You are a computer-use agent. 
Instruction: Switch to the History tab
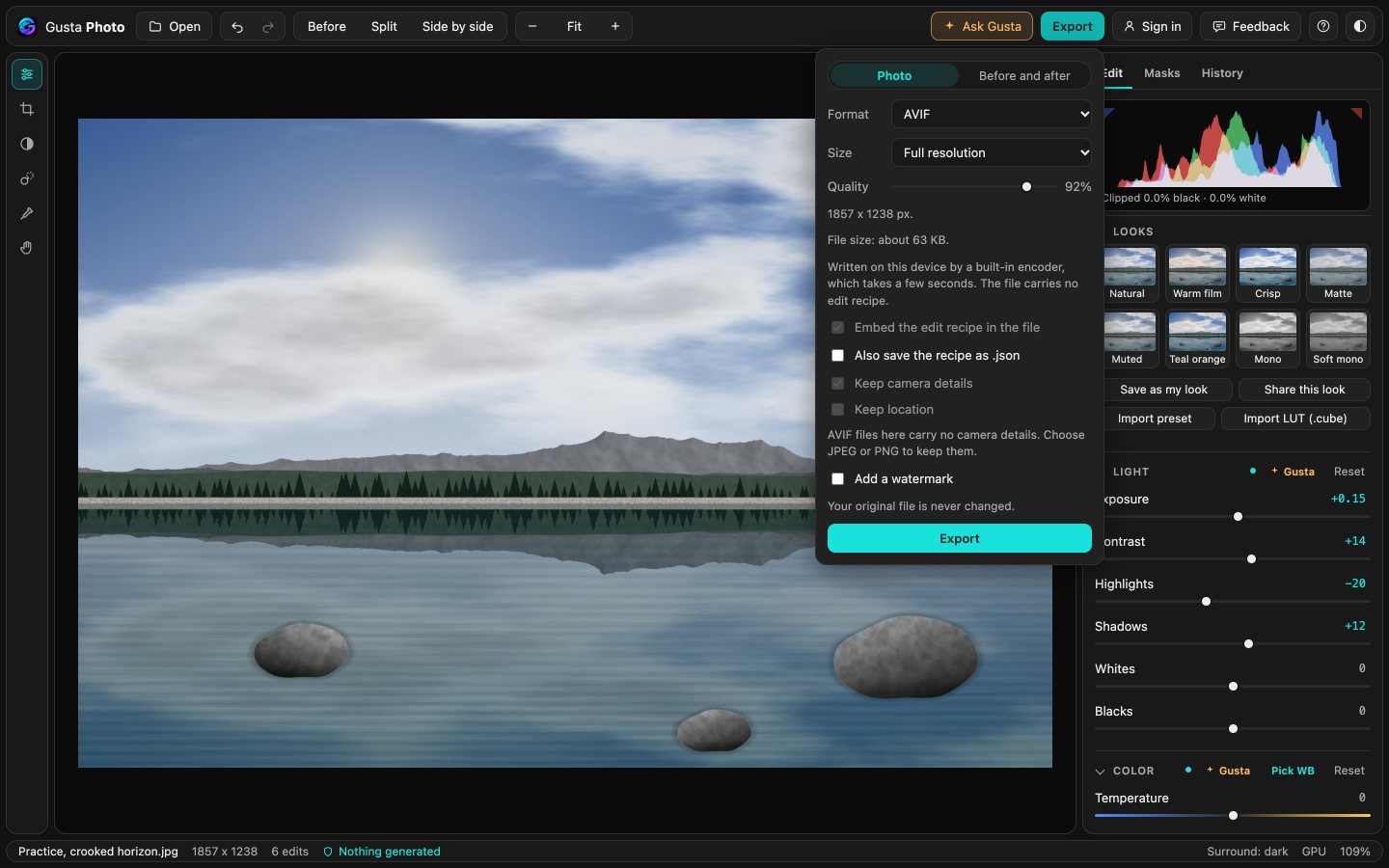coord(1222,73)
